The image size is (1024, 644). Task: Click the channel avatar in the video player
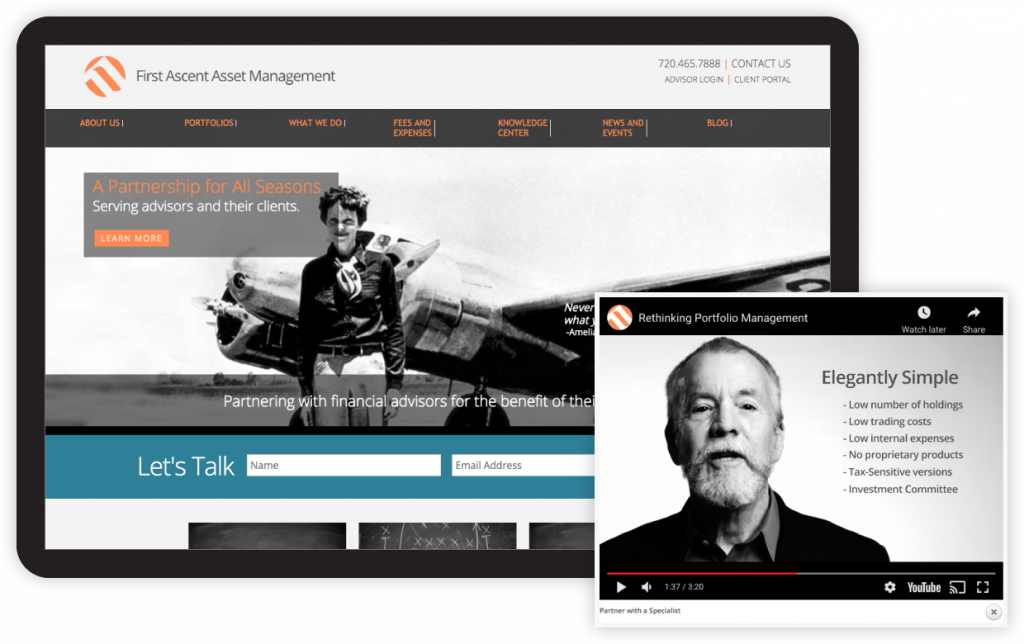point(619,317)
